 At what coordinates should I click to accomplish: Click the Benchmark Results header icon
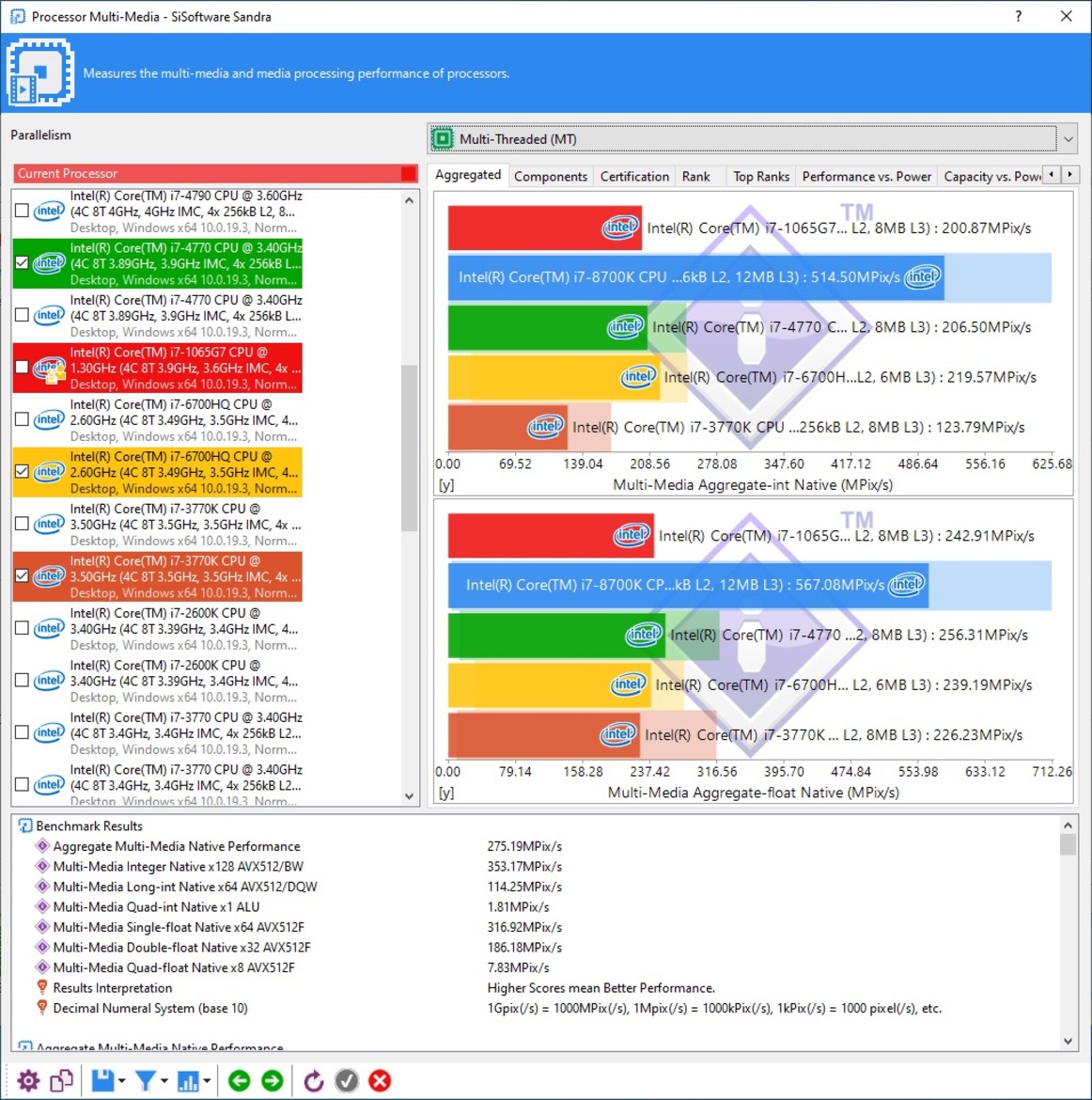pos(24,825)
